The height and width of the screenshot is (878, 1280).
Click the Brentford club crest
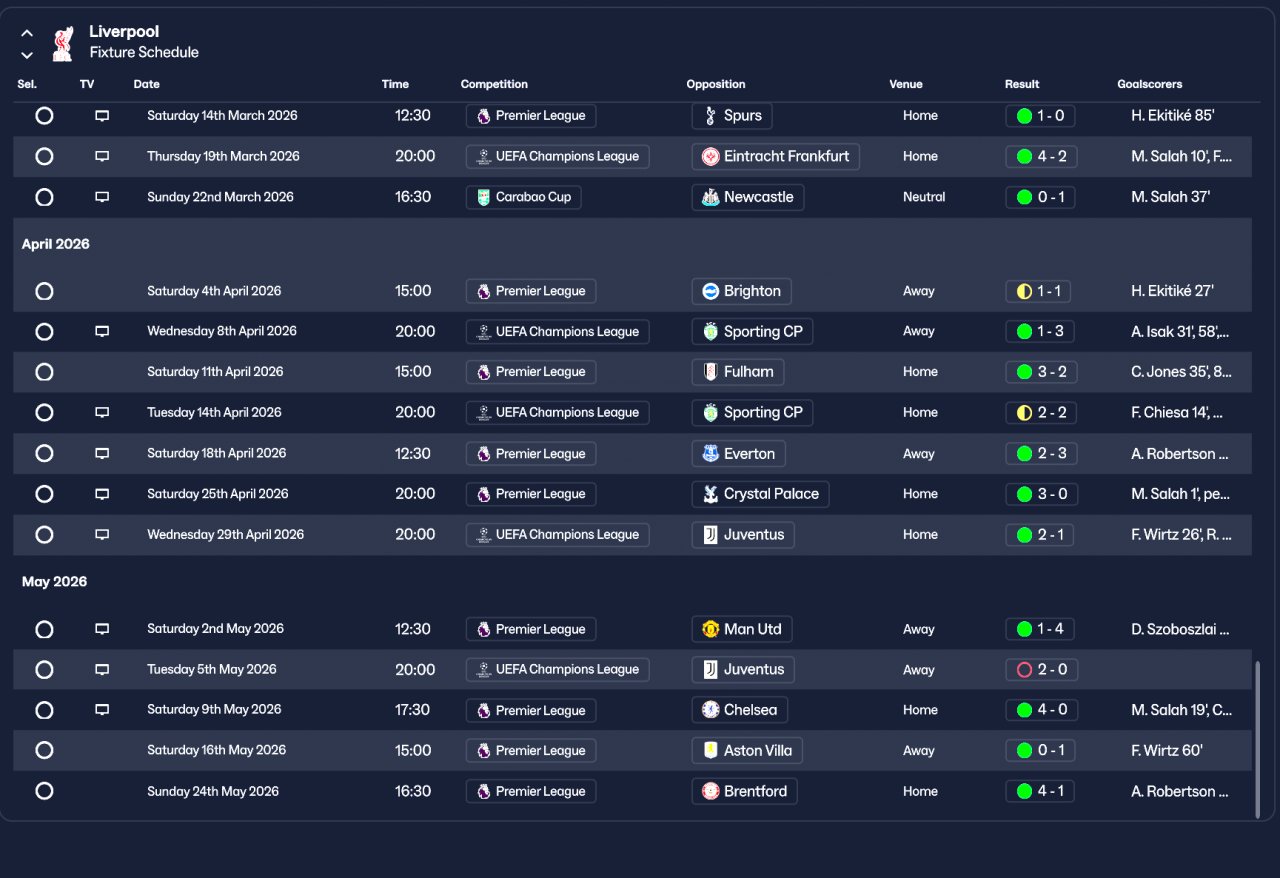click(710, 791)
